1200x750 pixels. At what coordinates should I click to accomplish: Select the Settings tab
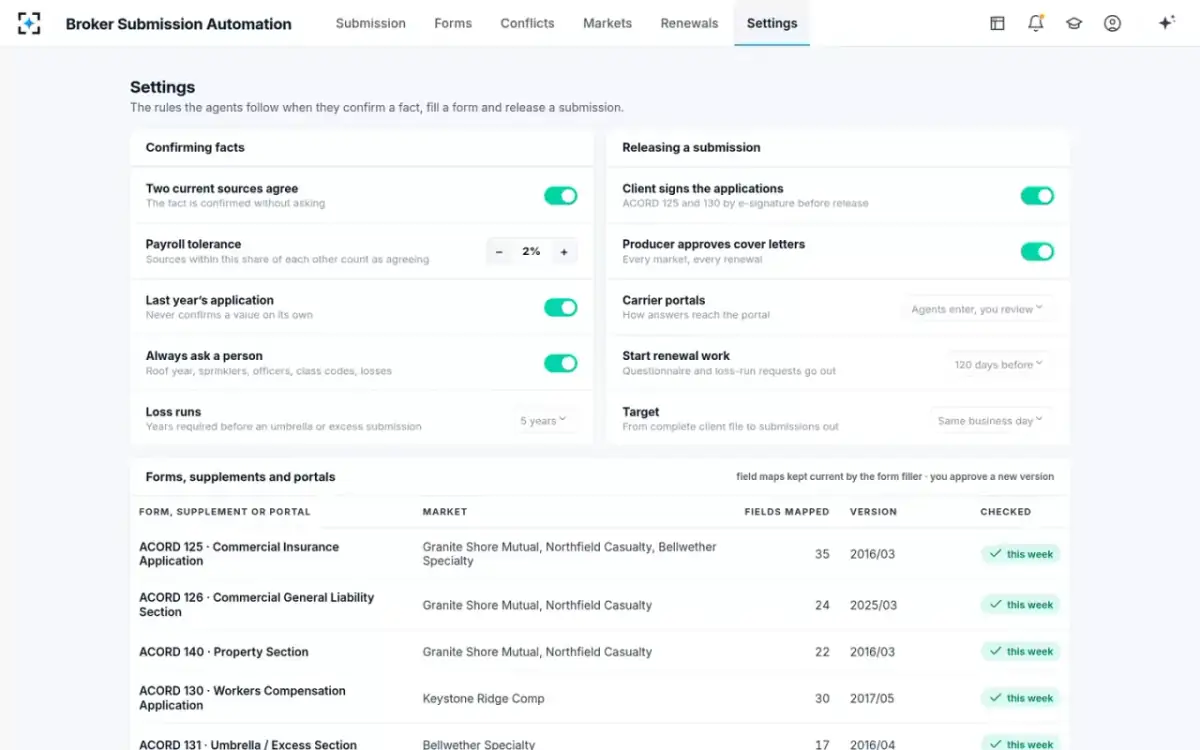click(x=772, y=23)
